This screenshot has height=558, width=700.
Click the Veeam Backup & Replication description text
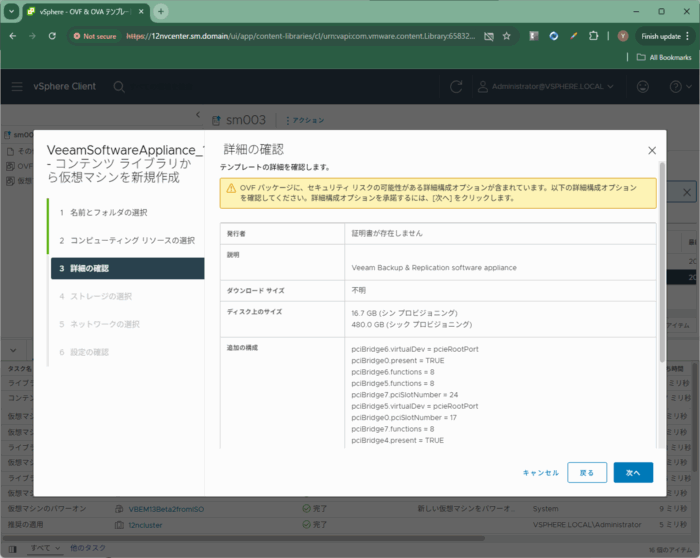pyautogui.click(x=434, y=268)
